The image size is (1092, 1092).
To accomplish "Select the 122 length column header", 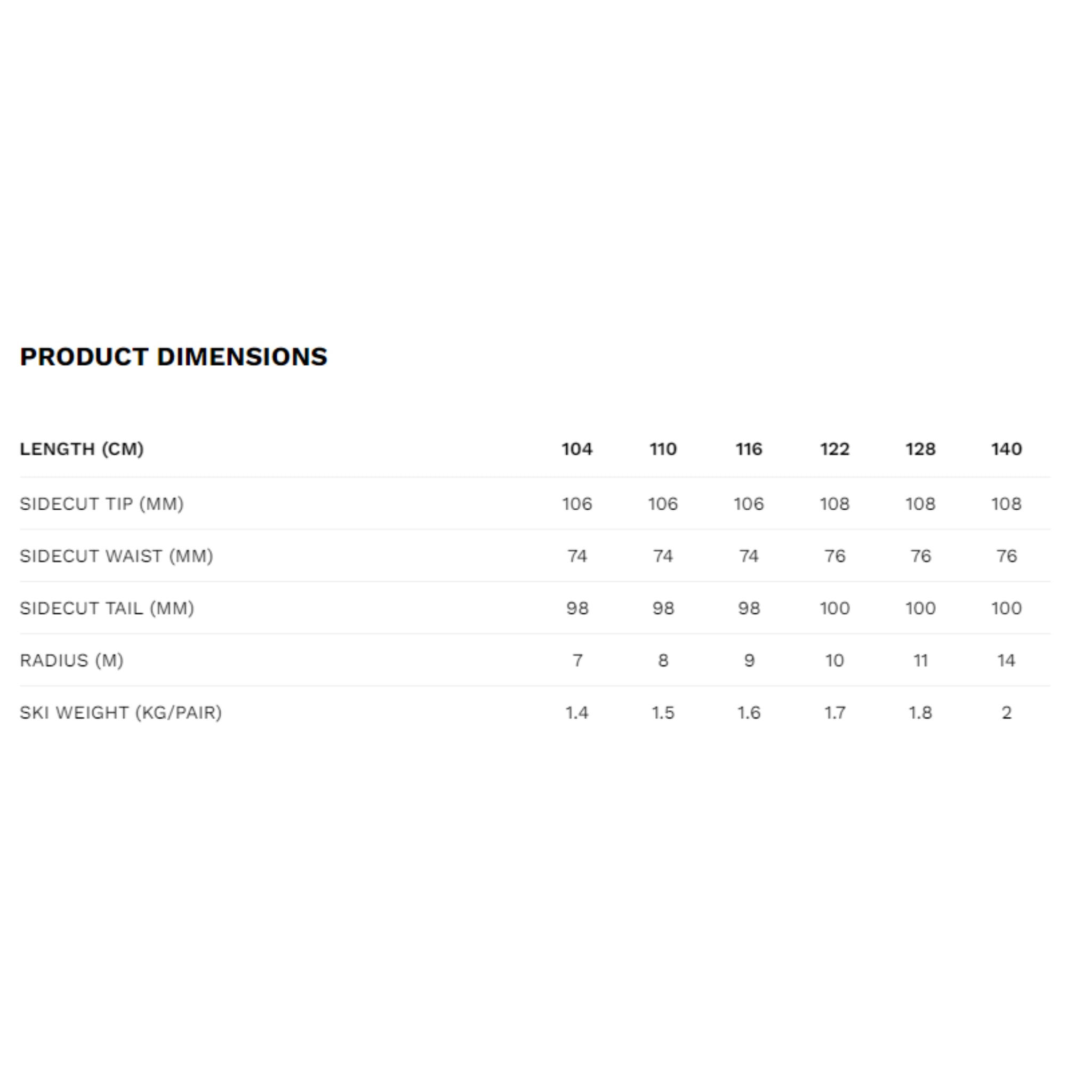I will pos(834,449).
